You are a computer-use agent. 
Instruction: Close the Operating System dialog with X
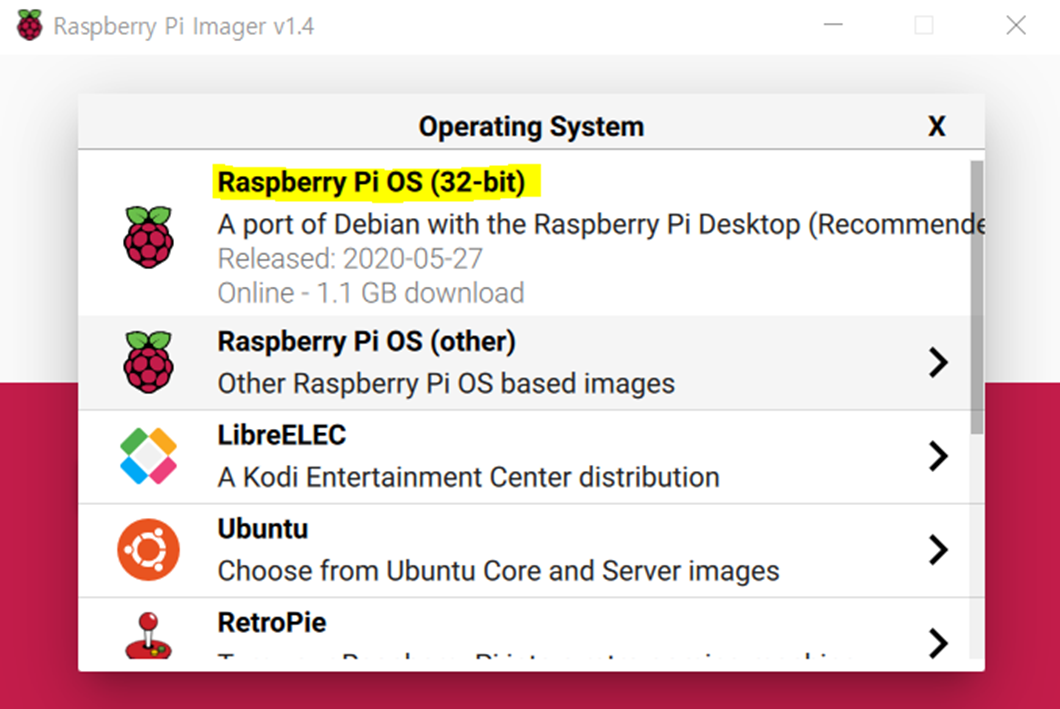click(936, 126)
